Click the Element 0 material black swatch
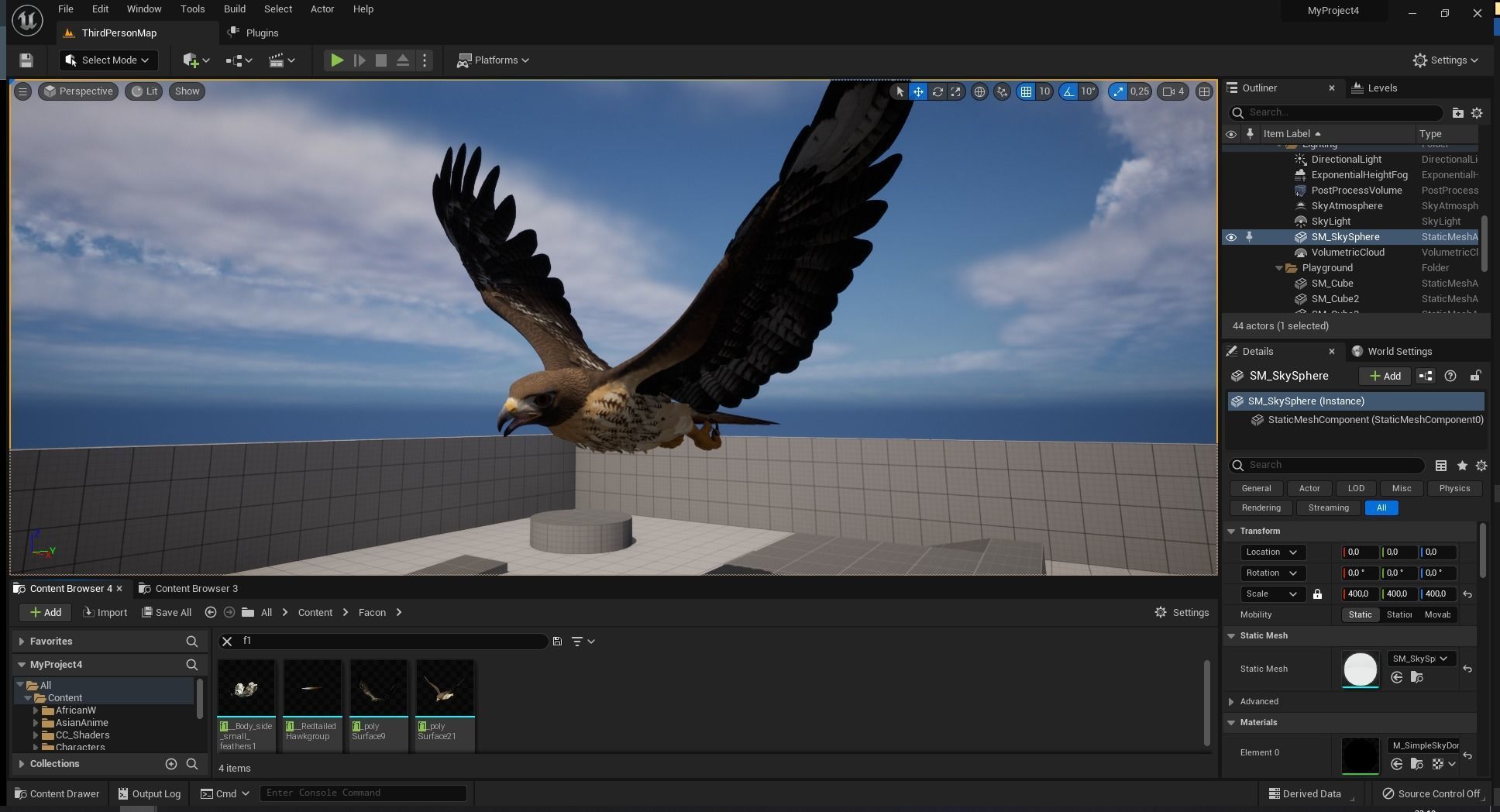 click(1360, 755)
